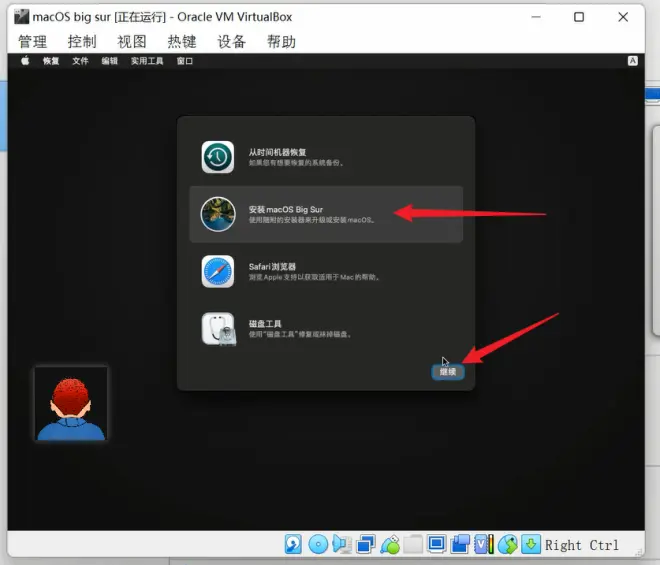Open the 热键 menu in VirtualBox
Screen dimensions: 660x565
[182, 42]
